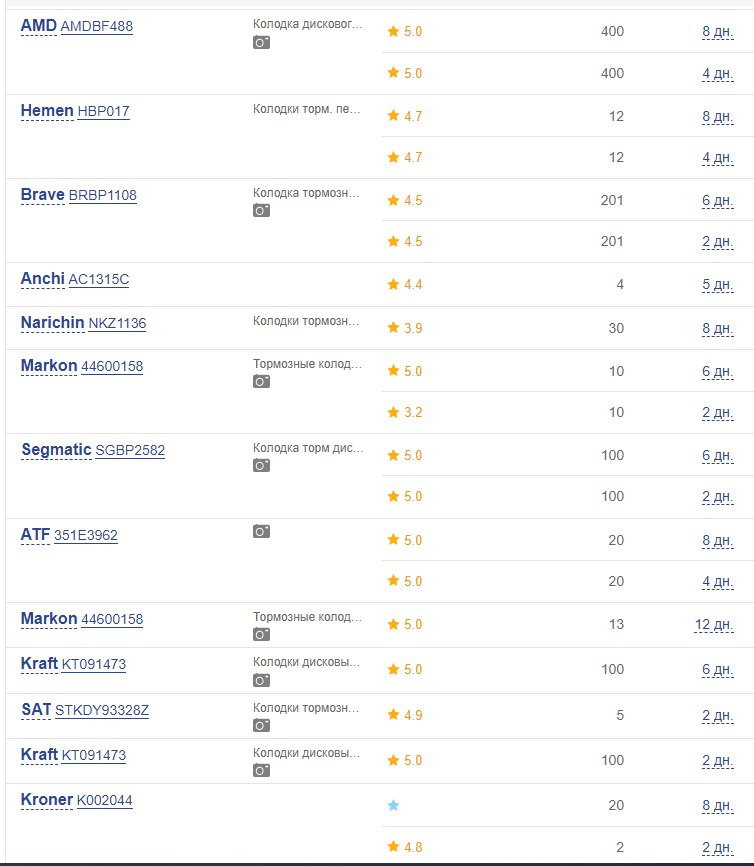The height and width of the screenshot is (866, 754).
Task: Open photo icon for Brave BRBP1108
Action: click(x=261, y=210)
